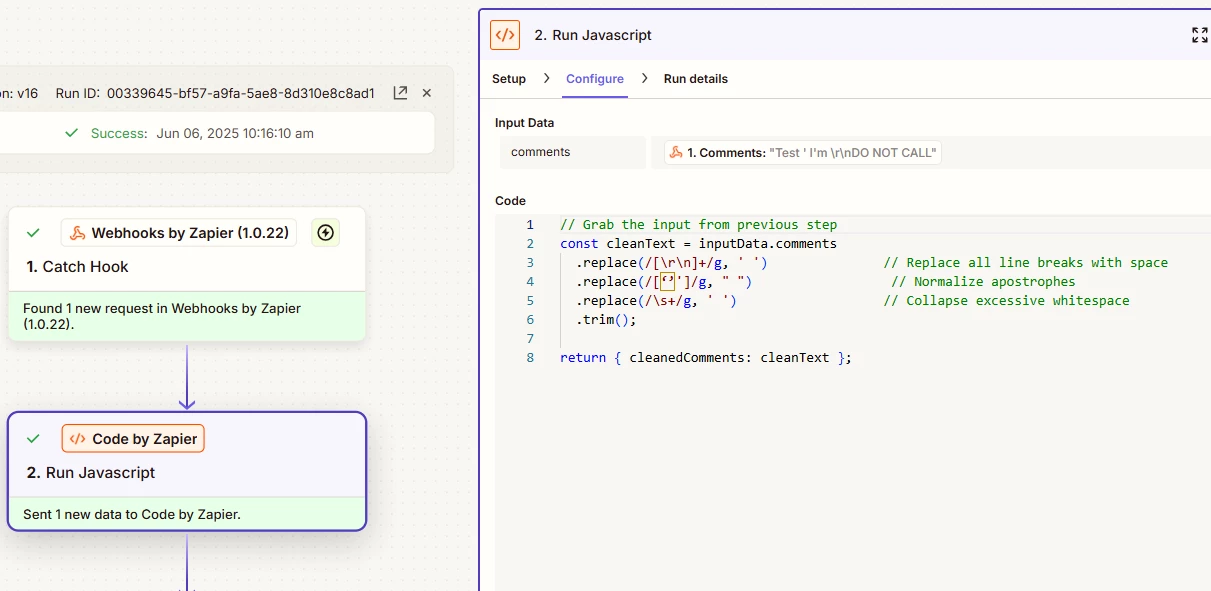Click the Comments mapped value pill
1211x591 pixels.
pos(803,153)
